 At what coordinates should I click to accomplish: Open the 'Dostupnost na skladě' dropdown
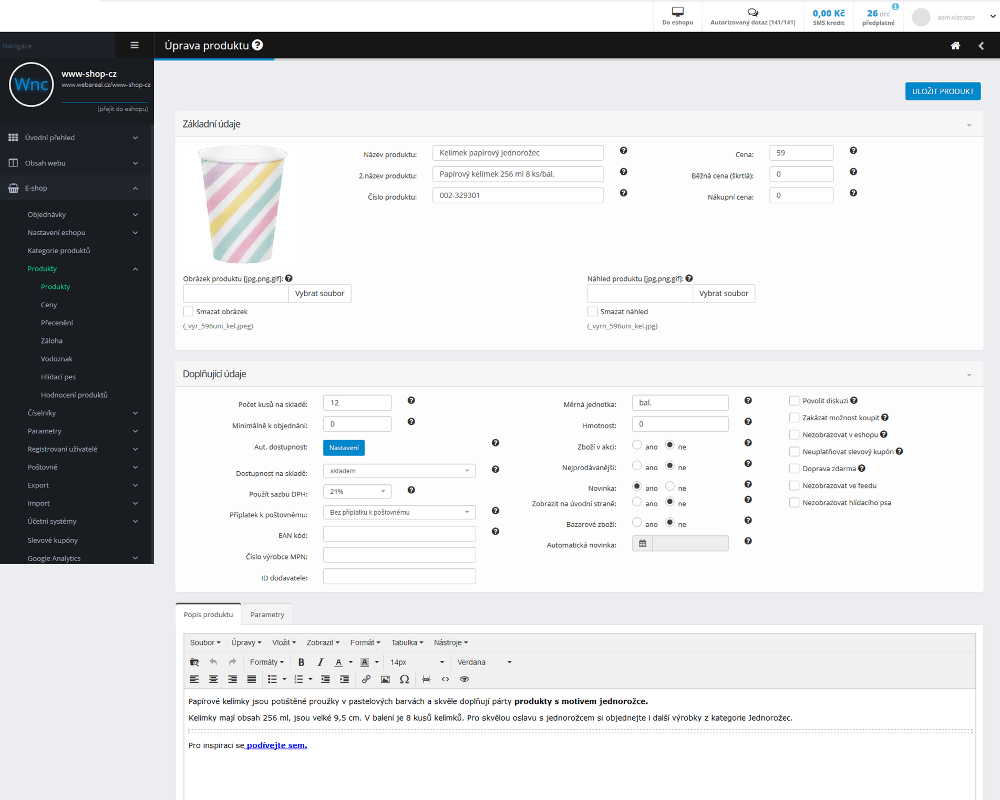click(x=399, y=470)
